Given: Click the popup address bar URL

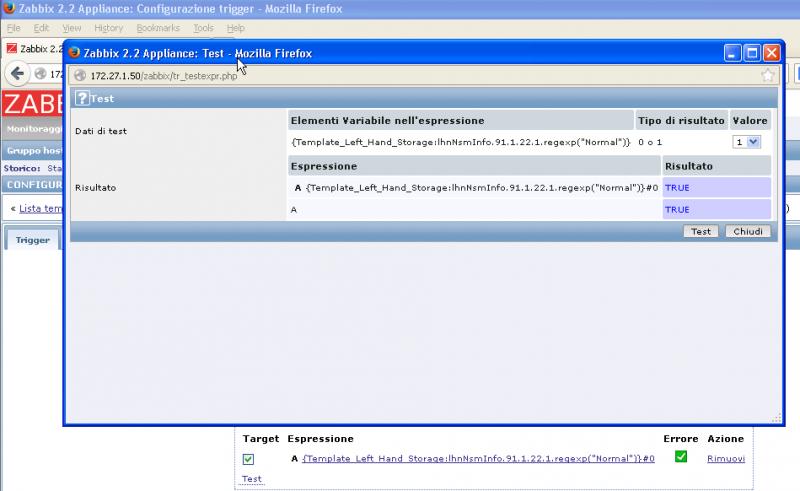Looking at the screenshot, I should [x=164, y=76].
